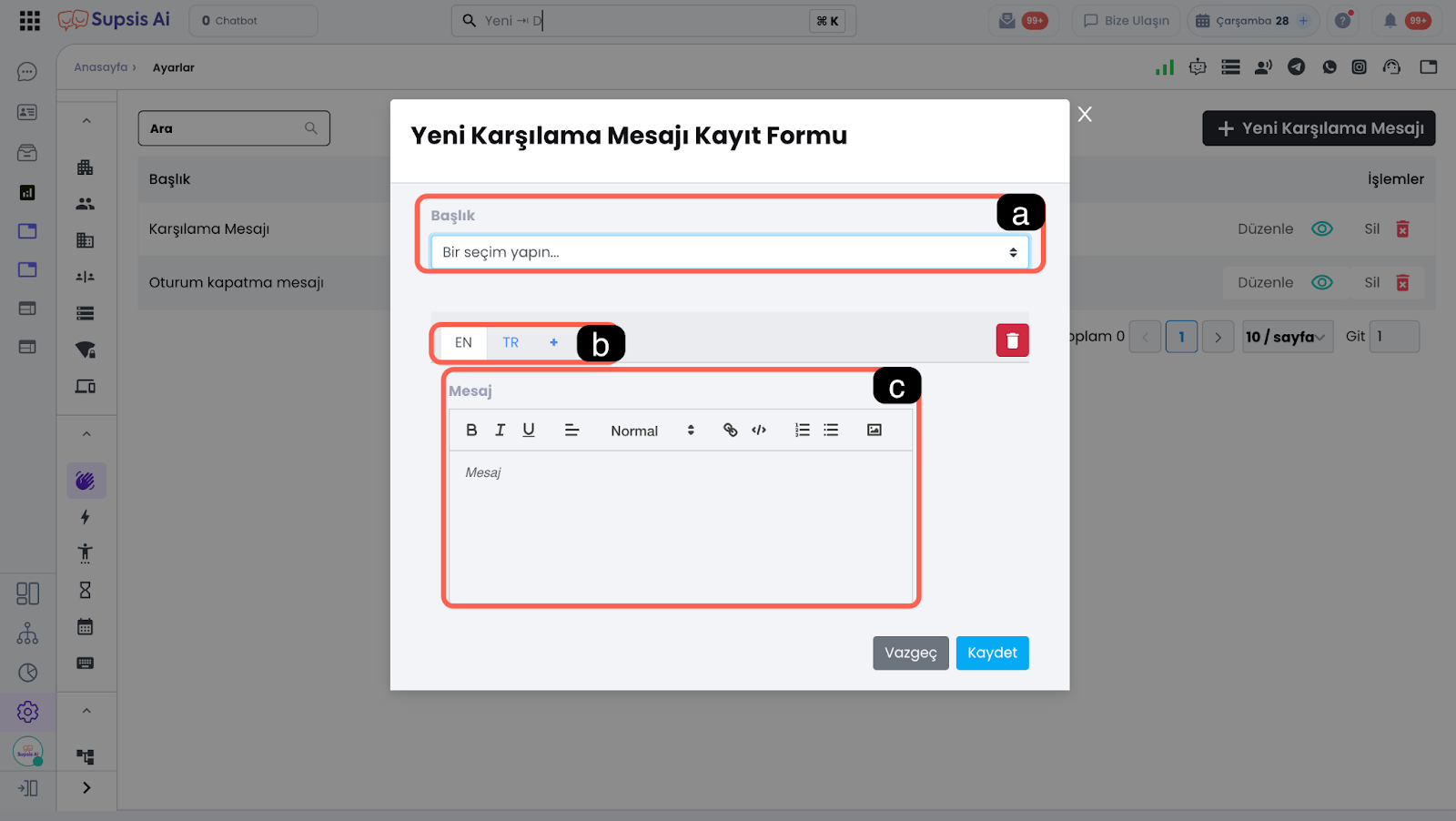
Task: Apply italic formatting in editor toolbar
Action: pos(500,430)
